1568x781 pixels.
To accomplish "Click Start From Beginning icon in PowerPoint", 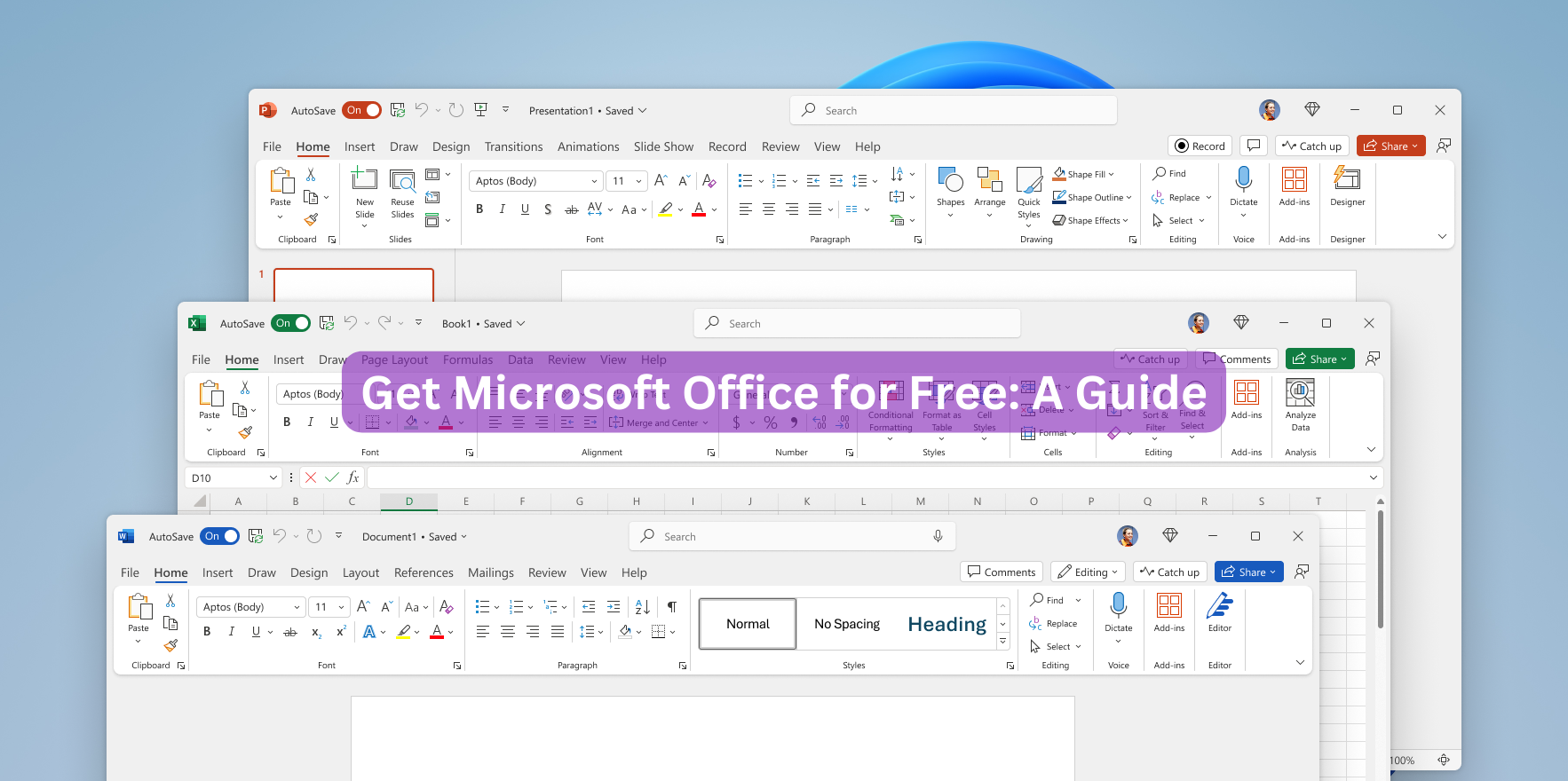I will 481,110.
